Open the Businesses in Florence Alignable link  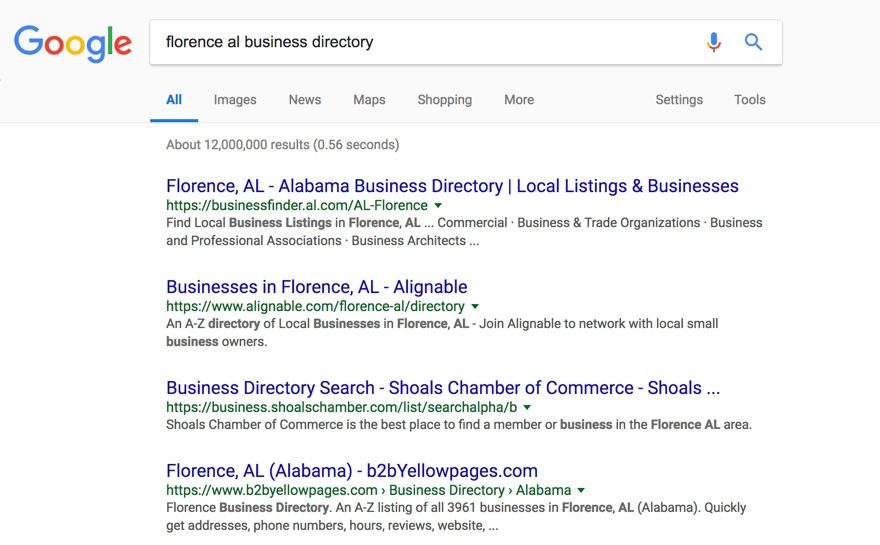[x=316, y=287]
